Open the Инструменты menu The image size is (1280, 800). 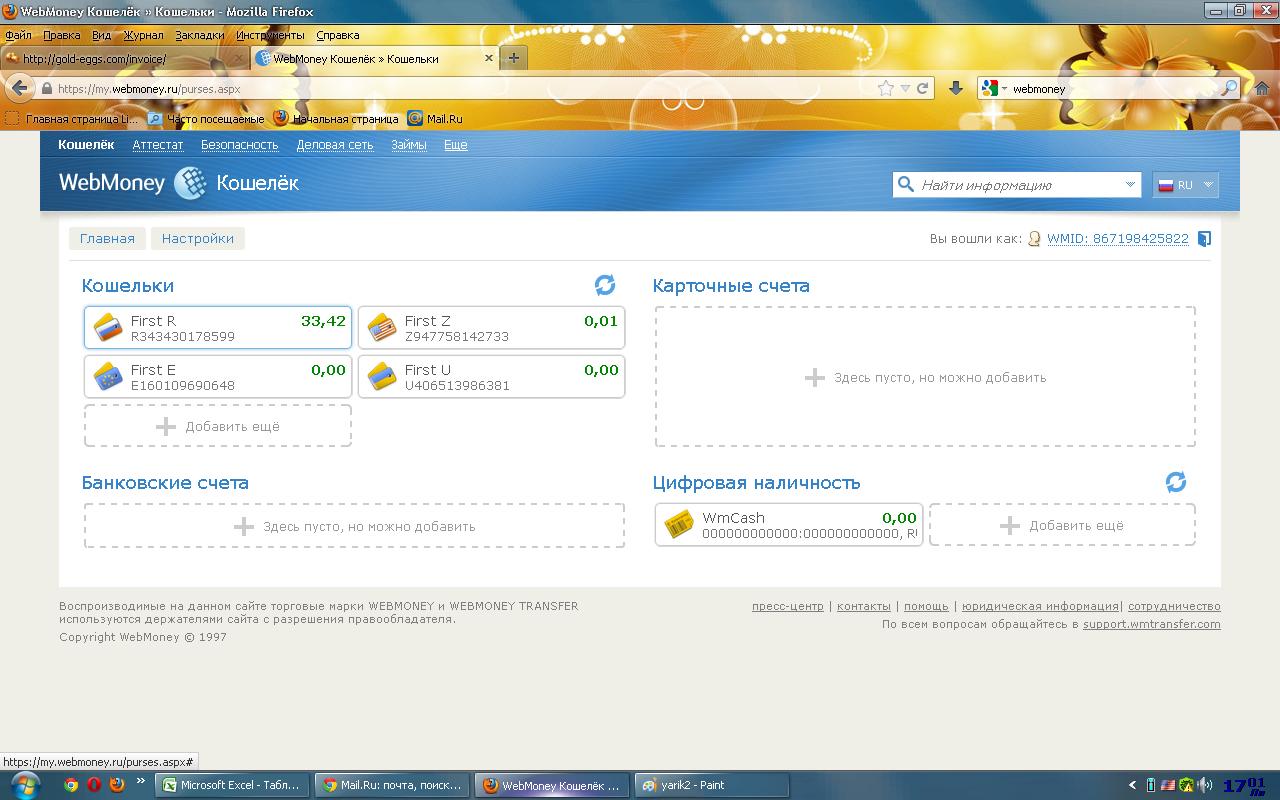click(x=270, y=35)
